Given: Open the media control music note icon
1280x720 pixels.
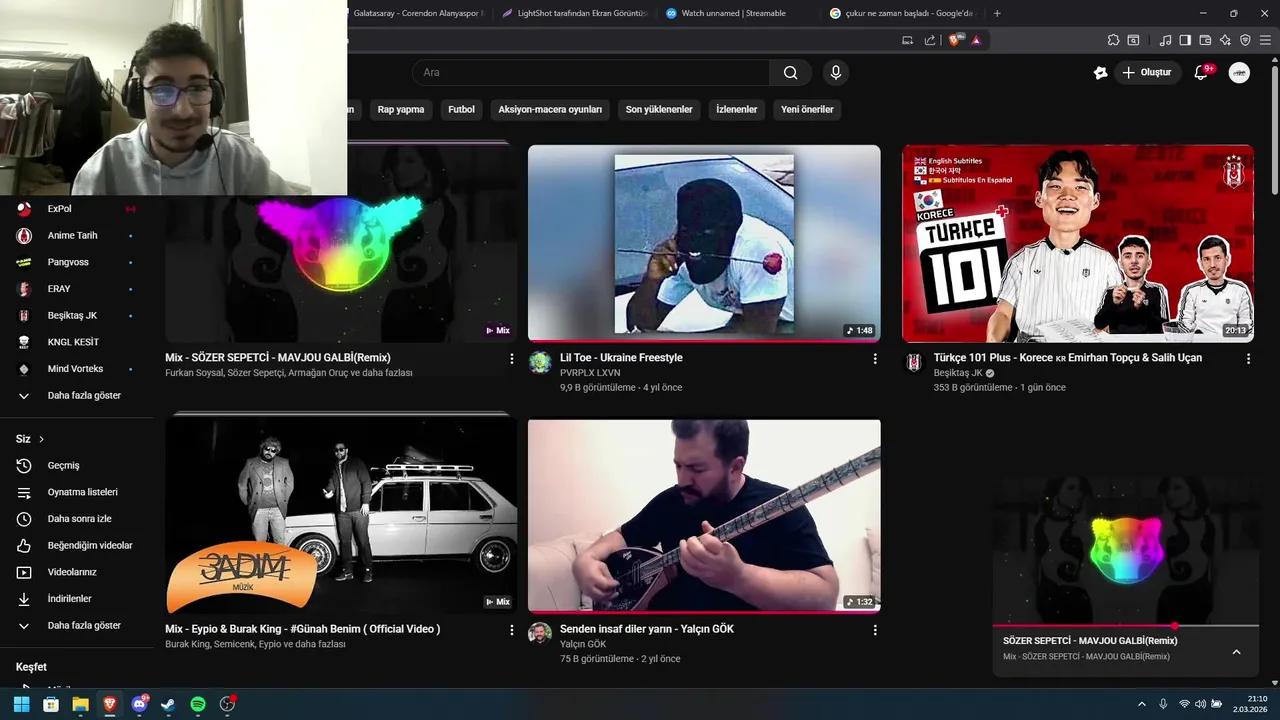Looking at the screenshot, I should pos(1165,40).
